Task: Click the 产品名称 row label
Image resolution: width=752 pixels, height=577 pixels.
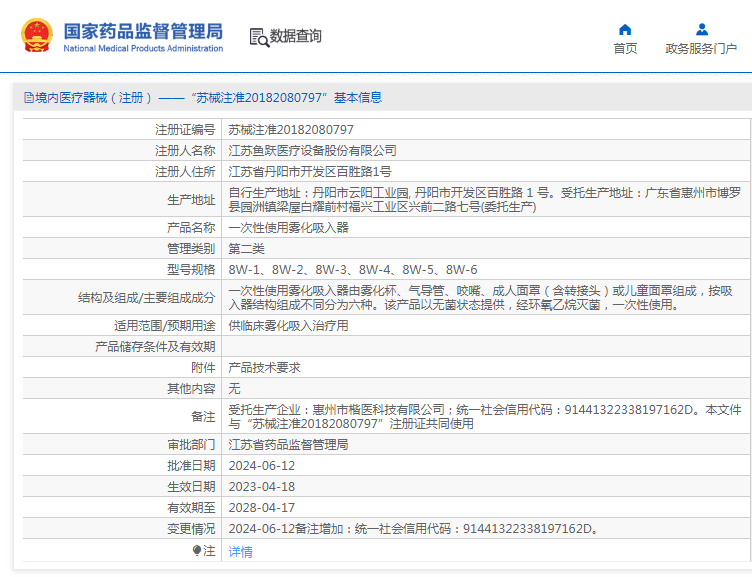Action: click(x=191, y=227)
